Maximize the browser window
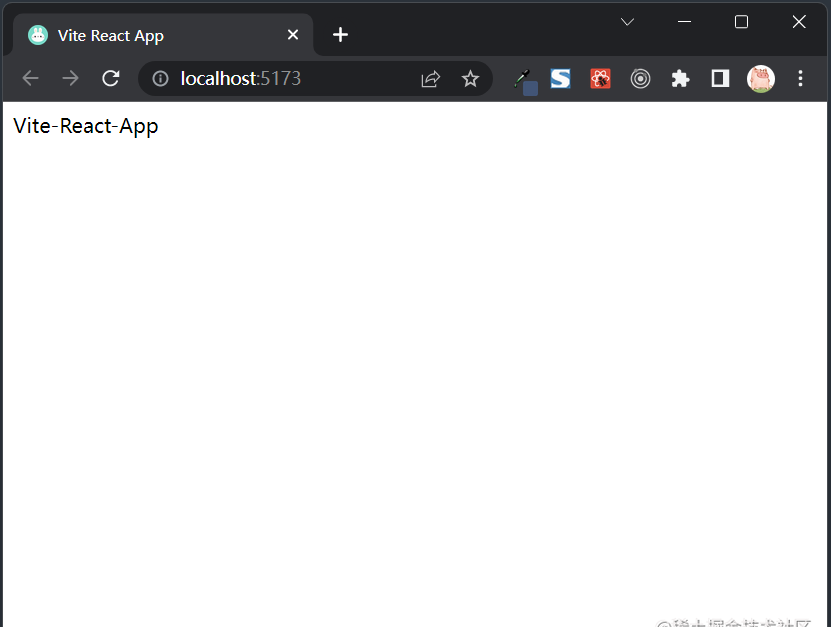 (741, 22)
